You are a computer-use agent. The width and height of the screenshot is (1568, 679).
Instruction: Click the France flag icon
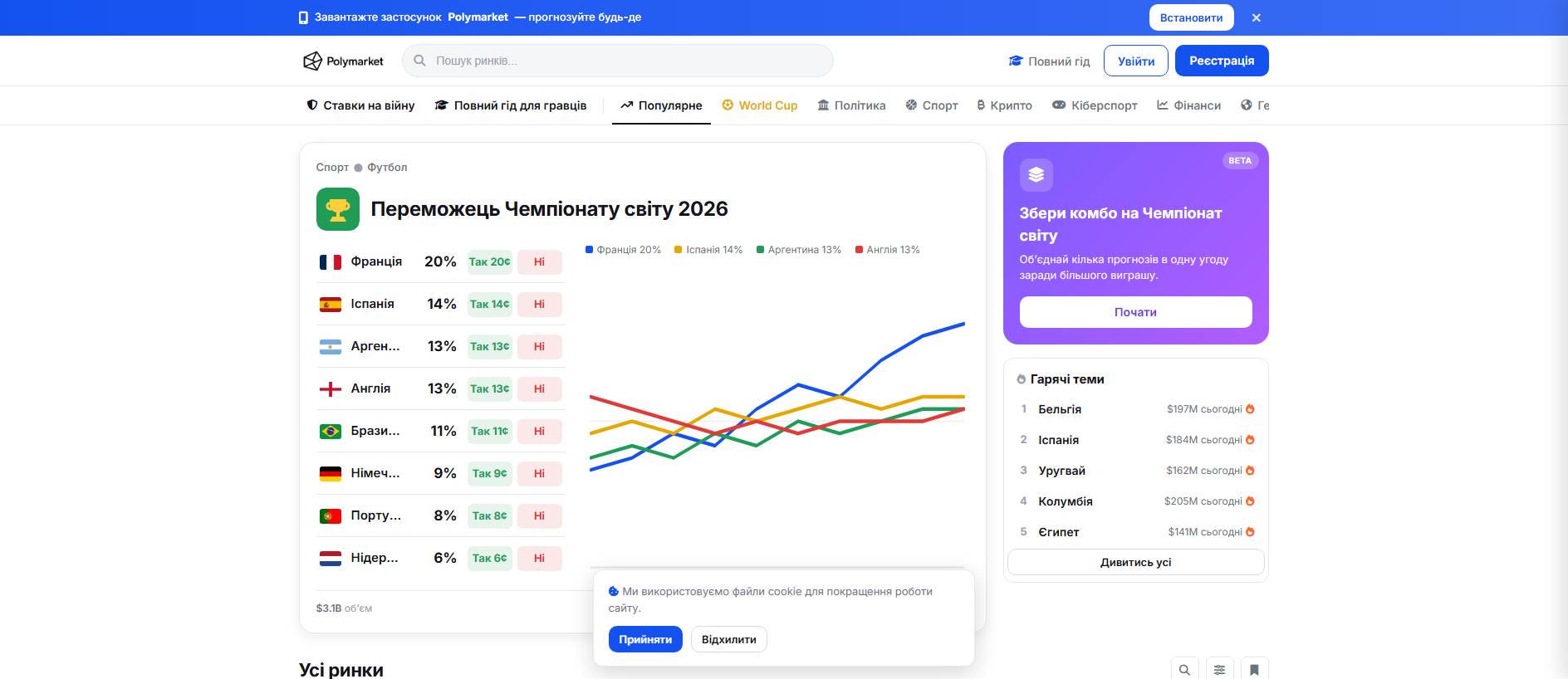pyautogui.click(x=331, y=262)
